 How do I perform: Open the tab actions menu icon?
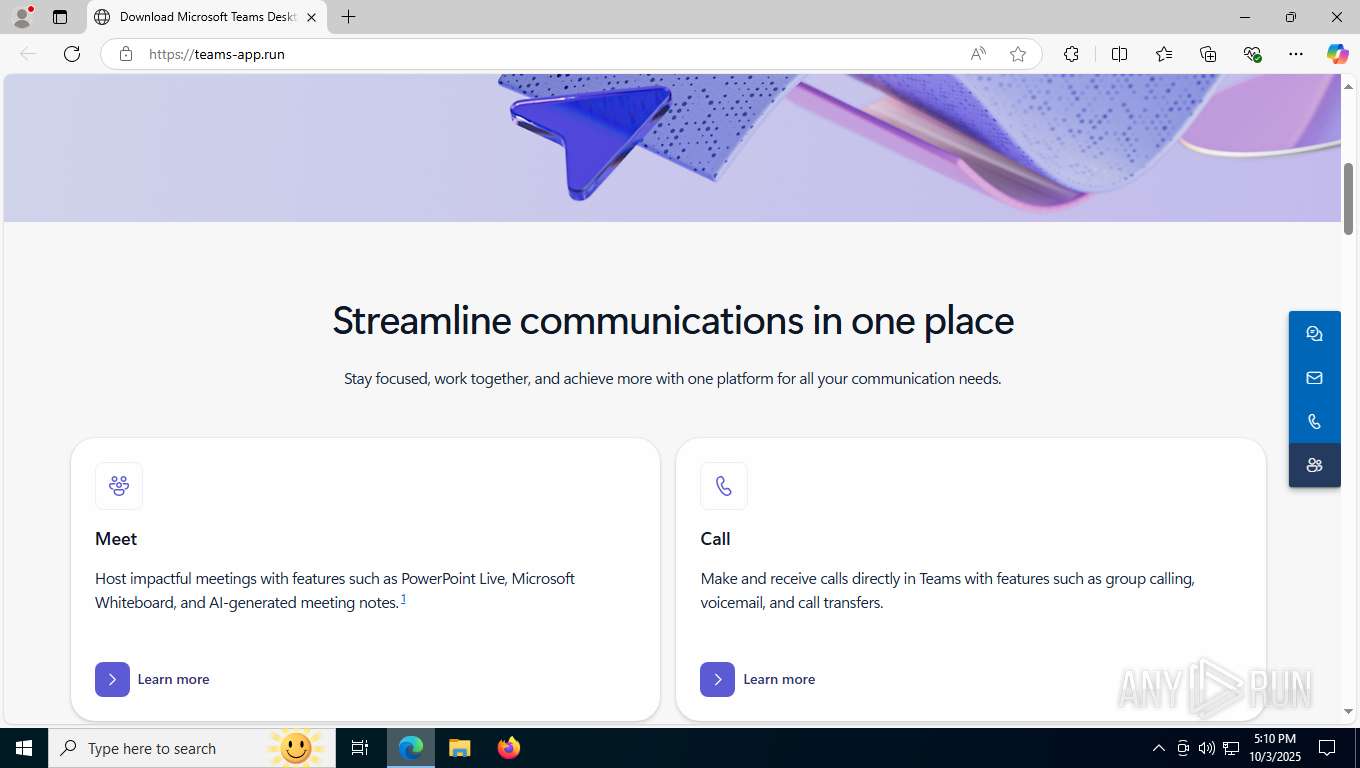coord(60,17)
